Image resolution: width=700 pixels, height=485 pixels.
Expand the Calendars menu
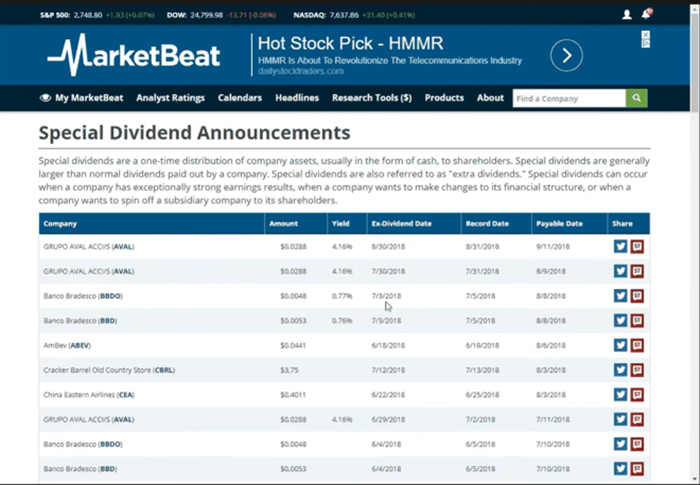tap(240, 98)
